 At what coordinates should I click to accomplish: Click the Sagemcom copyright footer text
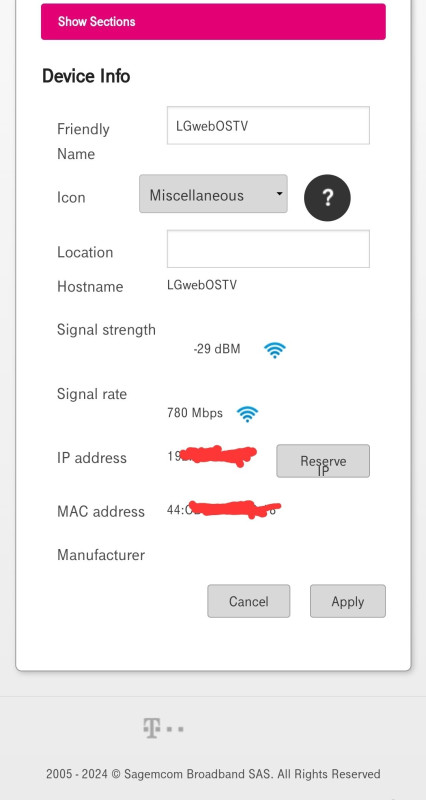(213, 774)
